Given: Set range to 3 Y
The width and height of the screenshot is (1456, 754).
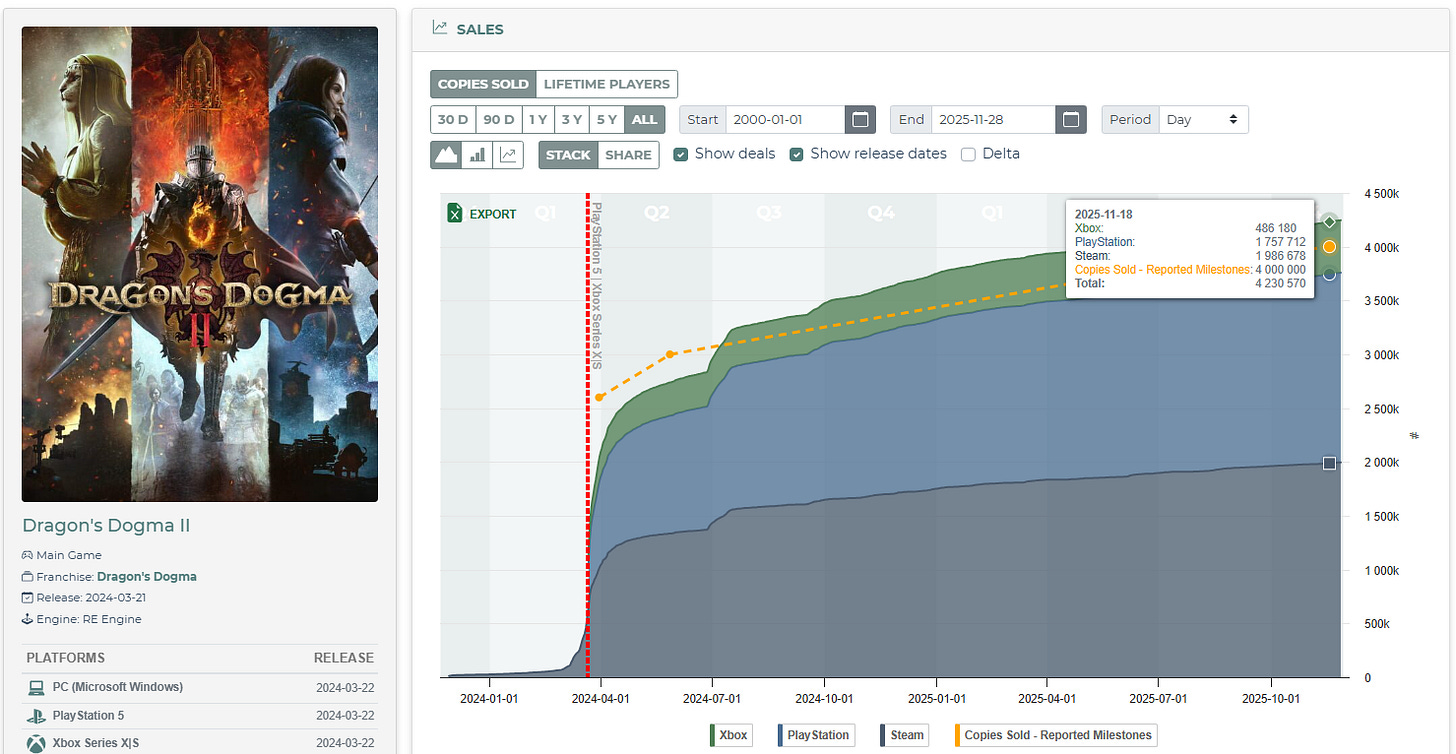Looking at the screenshot, I should click(x=572, y=119).
